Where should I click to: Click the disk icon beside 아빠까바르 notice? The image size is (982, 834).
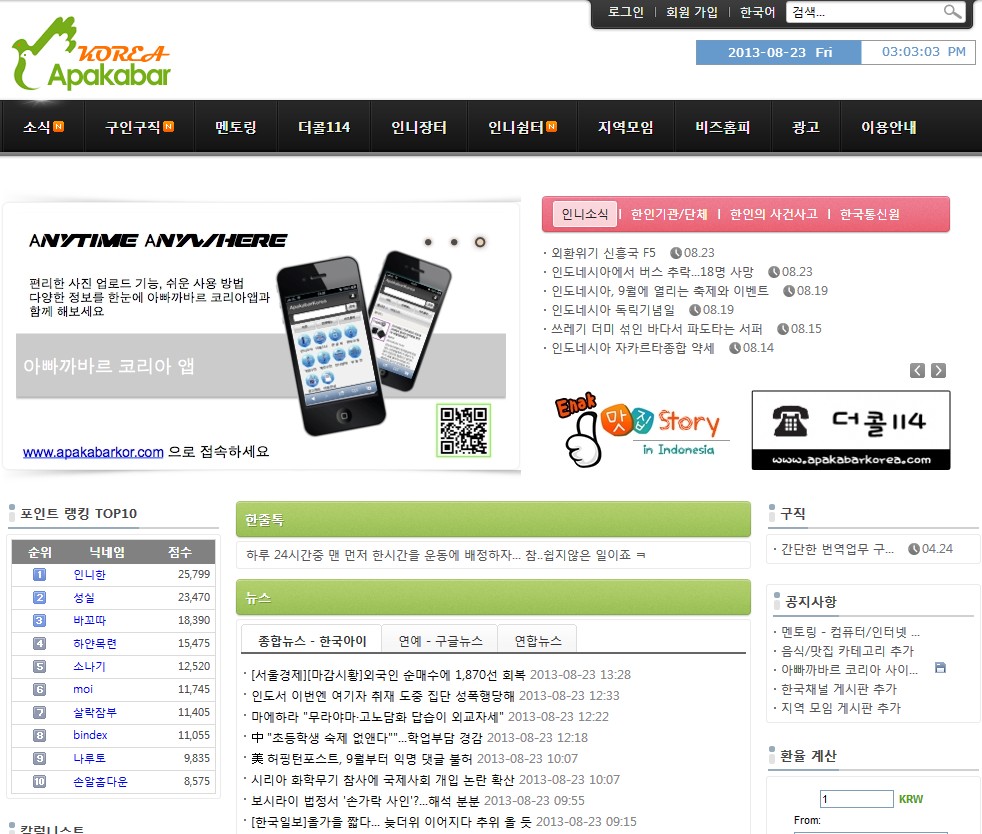940,668
